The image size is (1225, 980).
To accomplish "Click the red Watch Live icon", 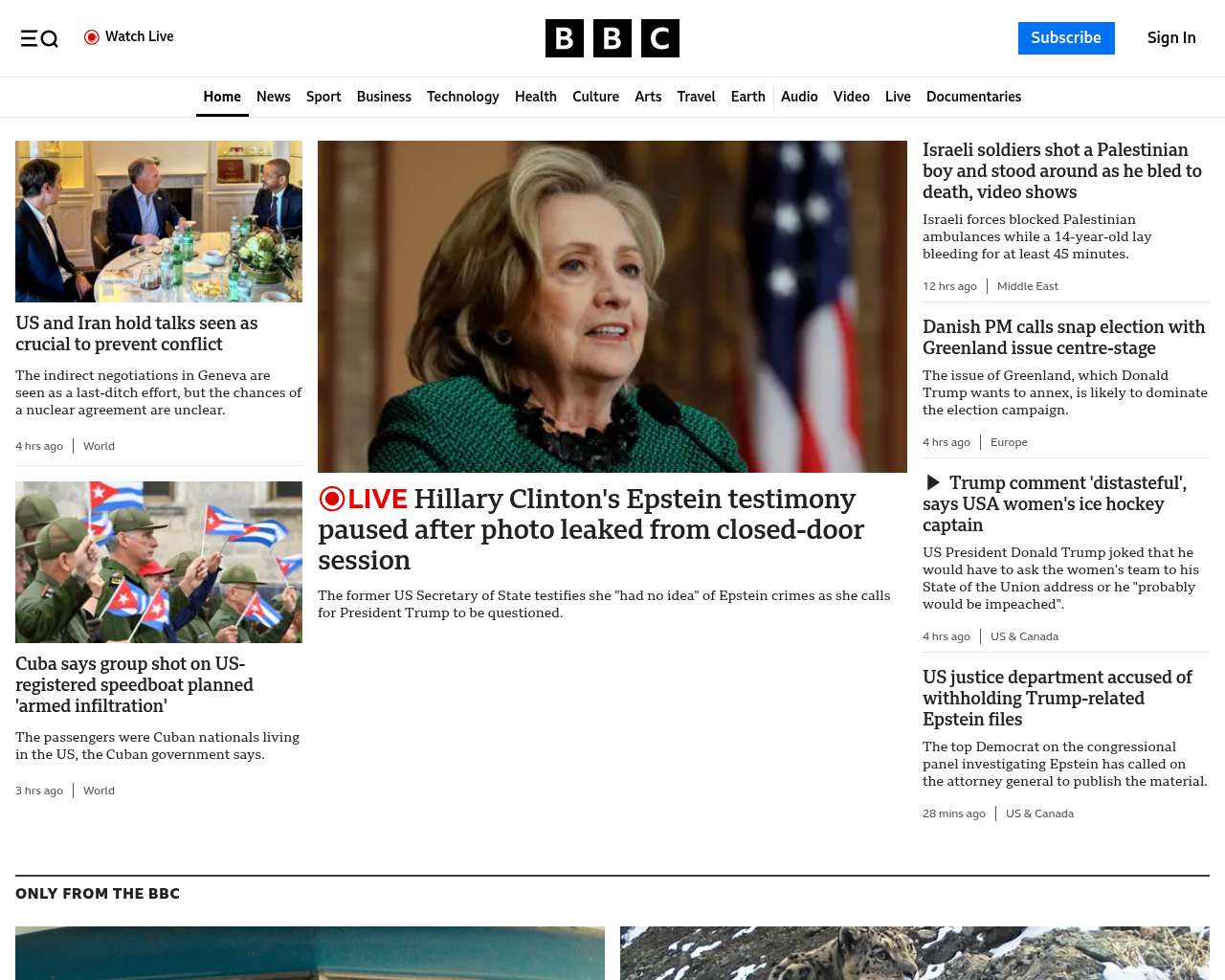I will [x=92, y=37].
